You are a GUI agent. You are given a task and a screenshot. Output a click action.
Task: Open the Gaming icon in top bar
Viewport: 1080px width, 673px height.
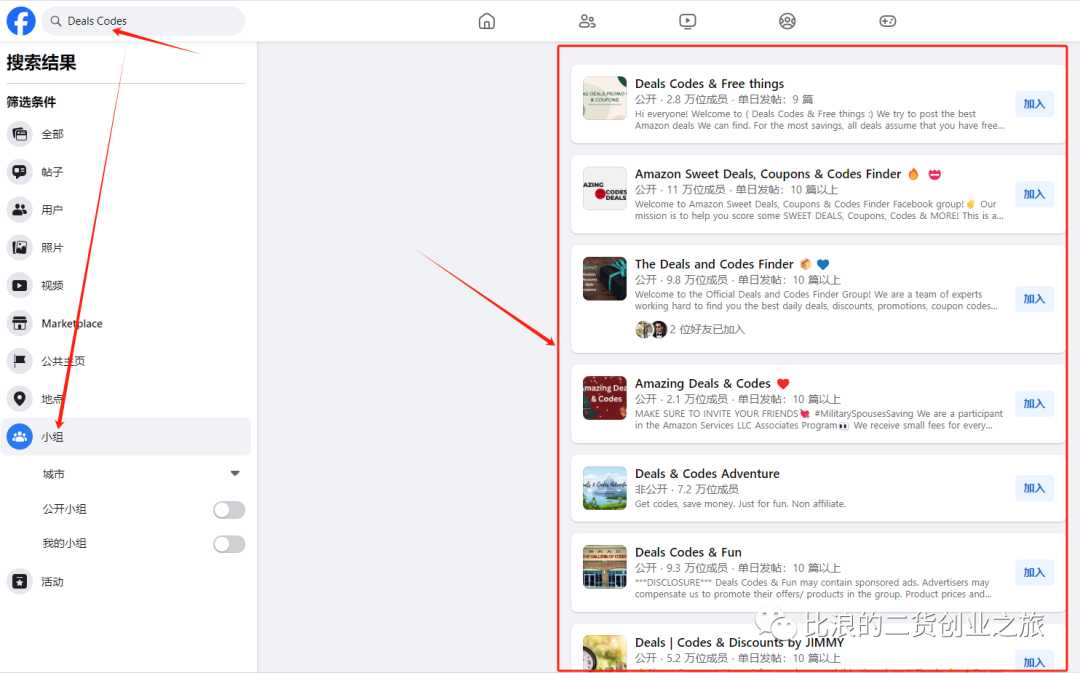pos(887,21)
